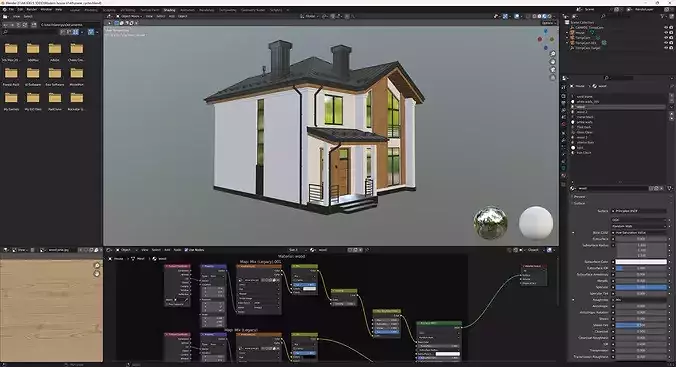Open the World properties tab icon
The width and height of the screenshot is (676, 367).
pyautogui.click(x=563, y=125)
